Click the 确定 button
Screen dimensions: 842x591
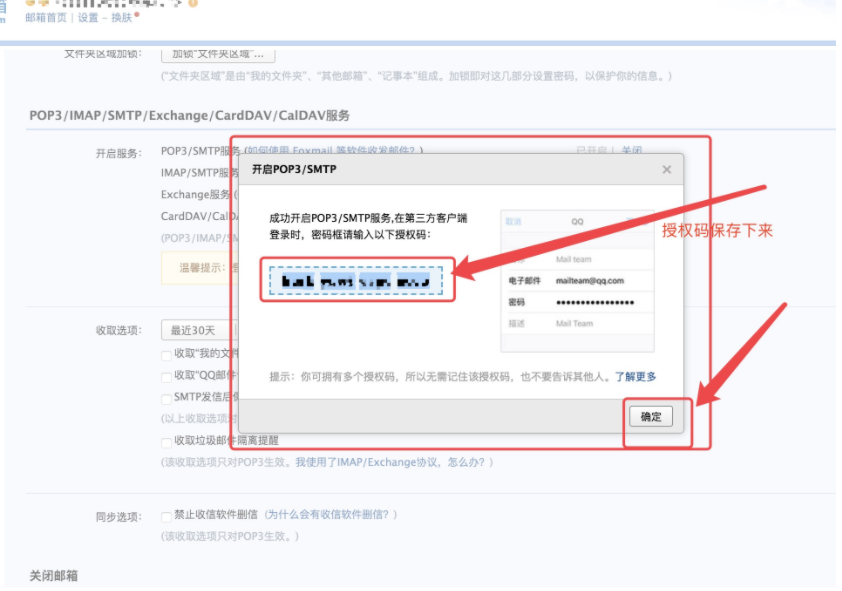651,417
